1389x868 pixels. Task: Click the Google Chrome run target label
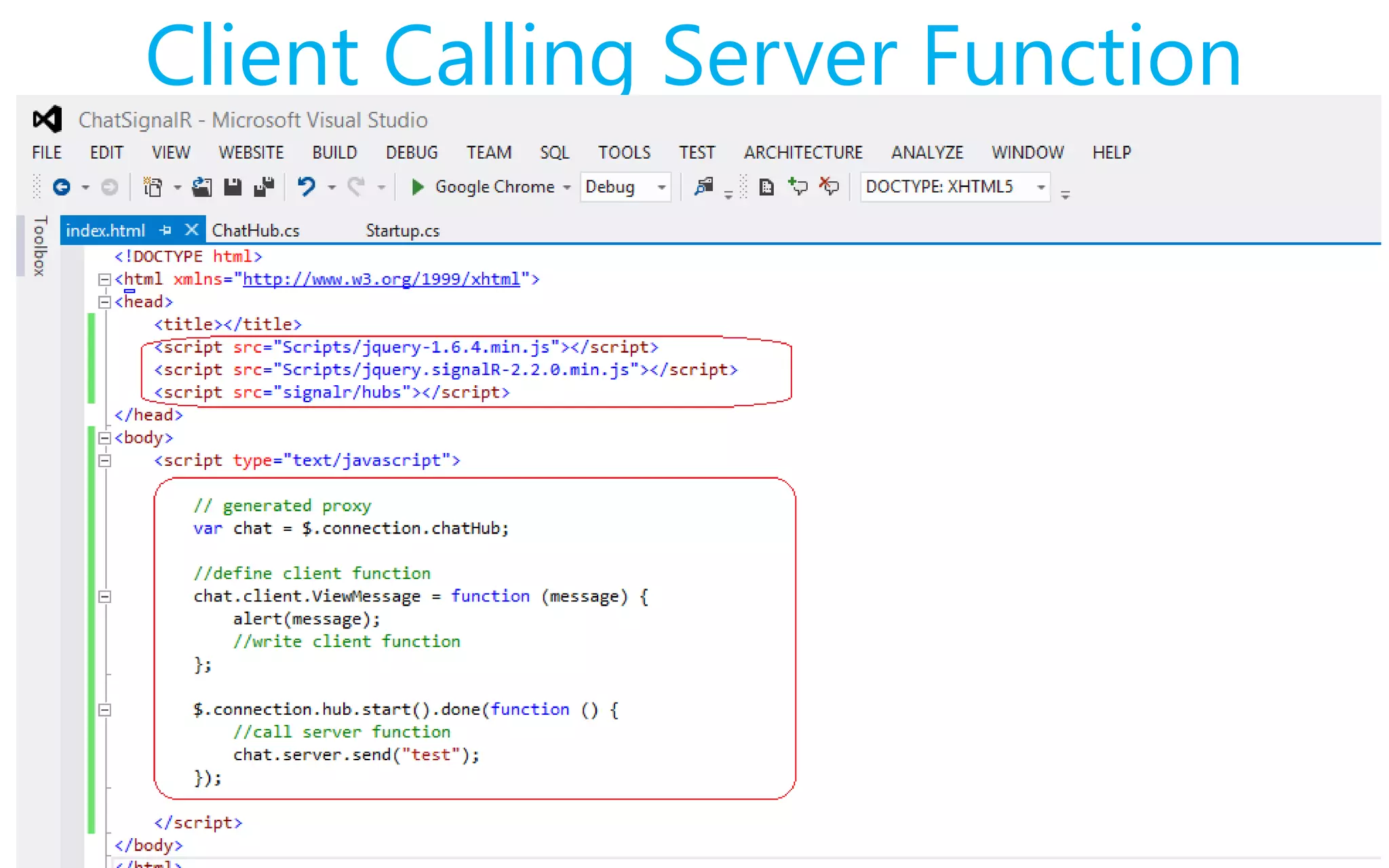[494, 186]
